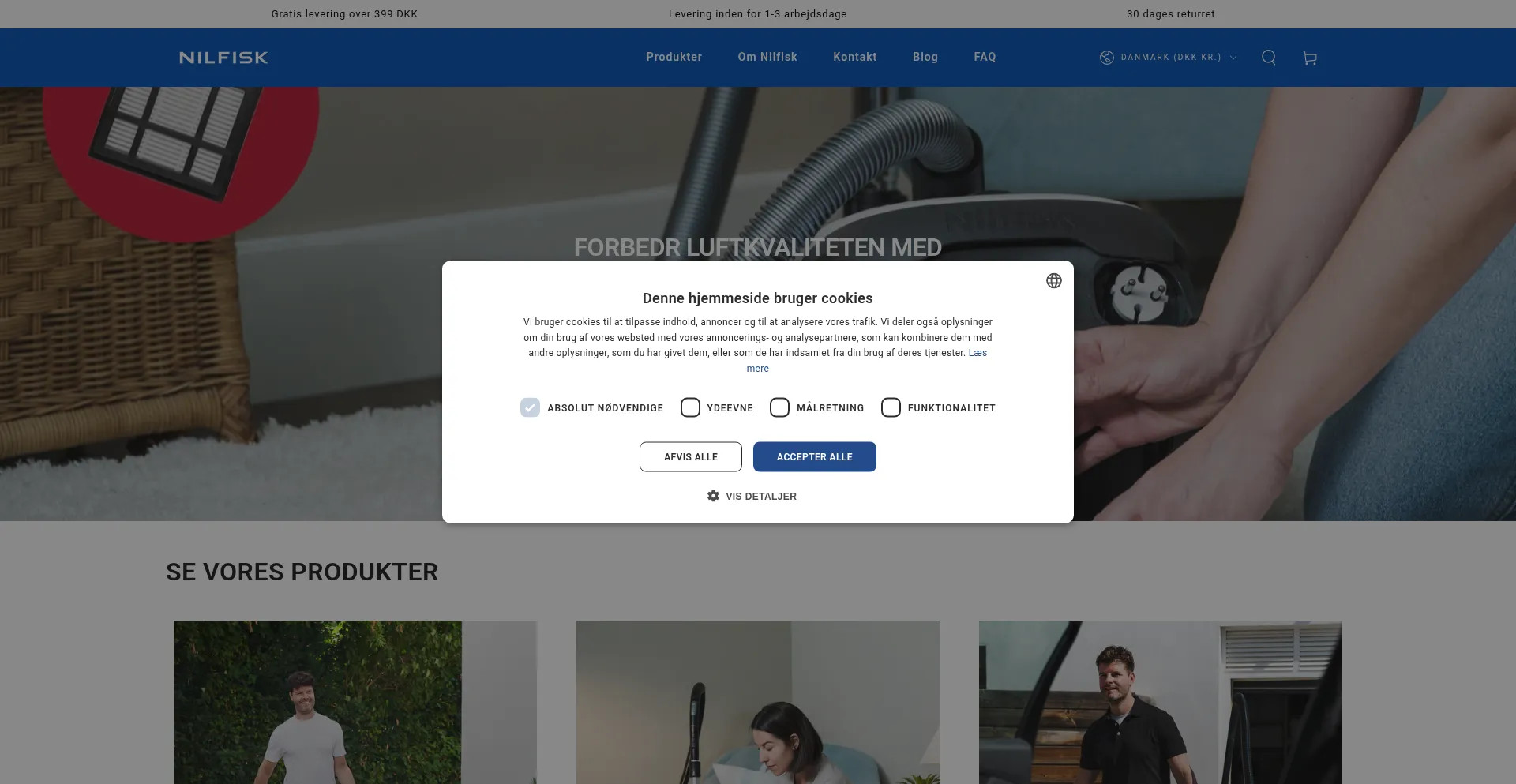
Task: Go to Om Nilfisk page
Action: (767, 57)
